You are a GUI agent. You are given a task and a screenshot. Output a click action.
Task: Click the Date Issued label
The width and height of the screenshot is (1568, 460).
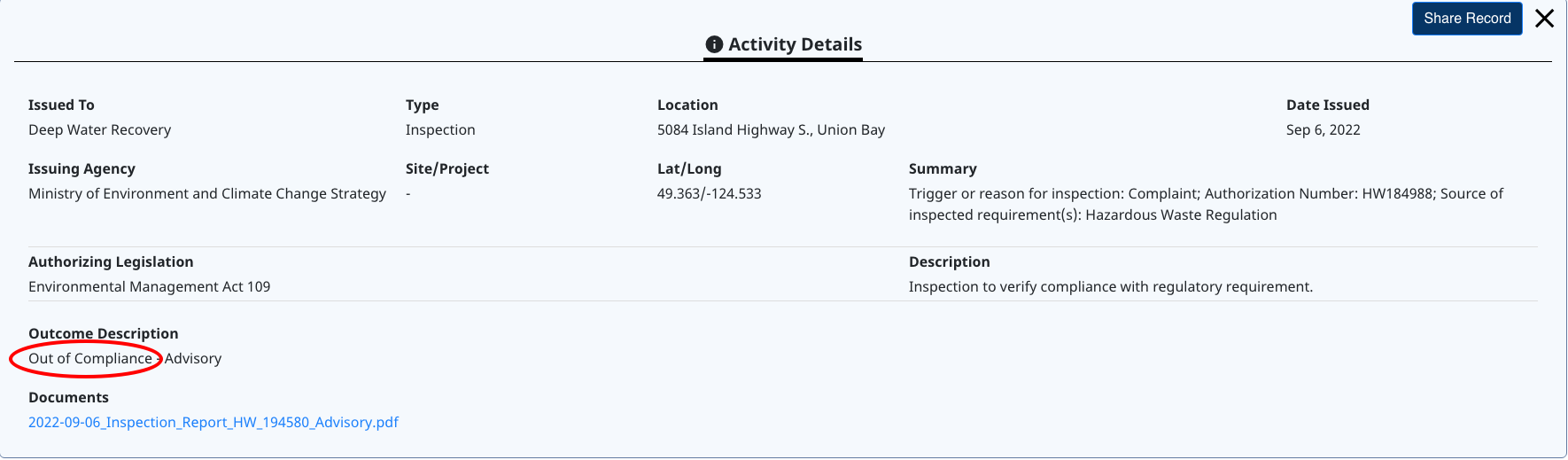point(1327,105)
